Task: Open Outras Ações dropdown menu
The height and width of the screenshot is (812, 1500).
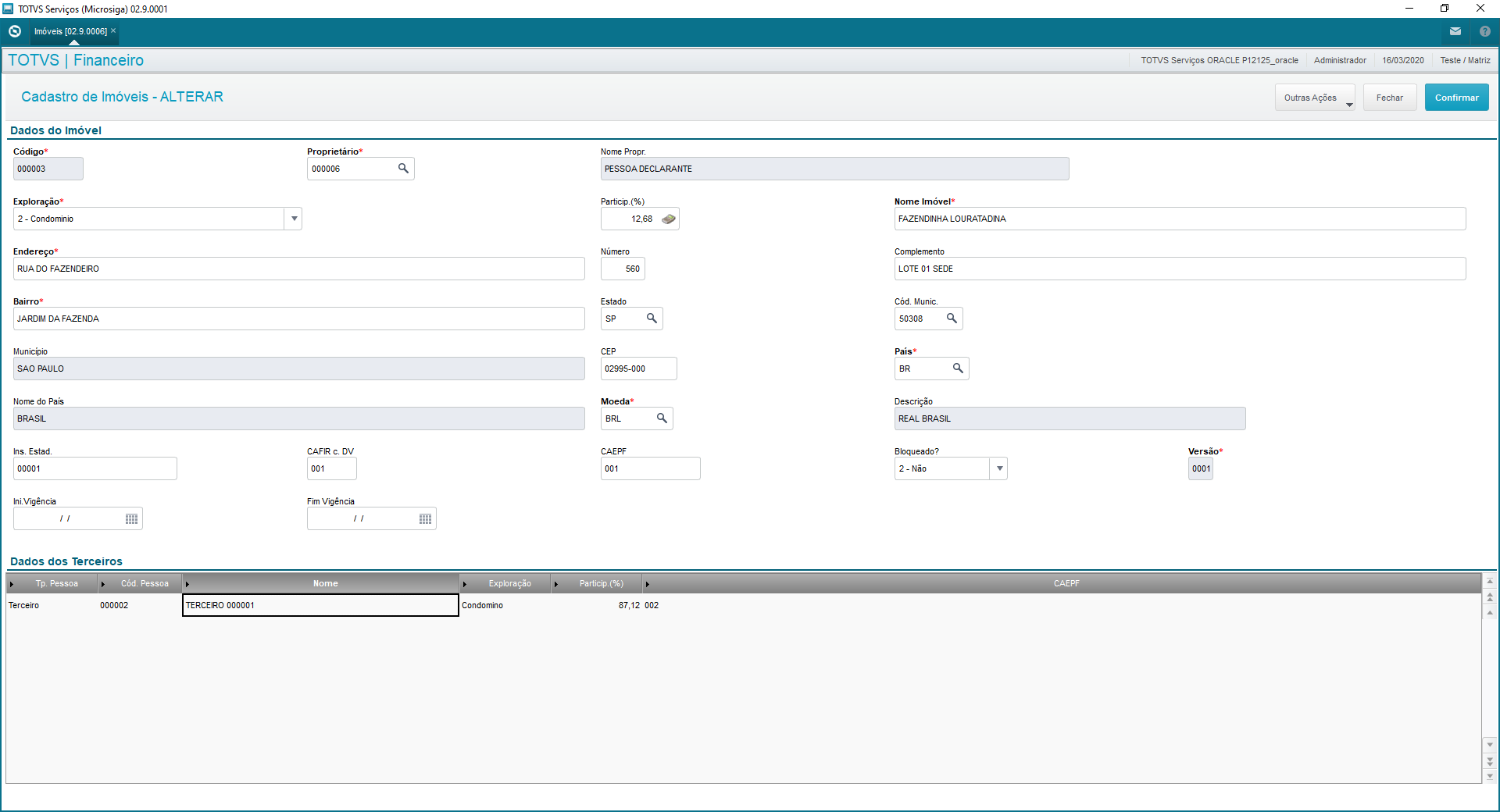Action: (1315, 98)
